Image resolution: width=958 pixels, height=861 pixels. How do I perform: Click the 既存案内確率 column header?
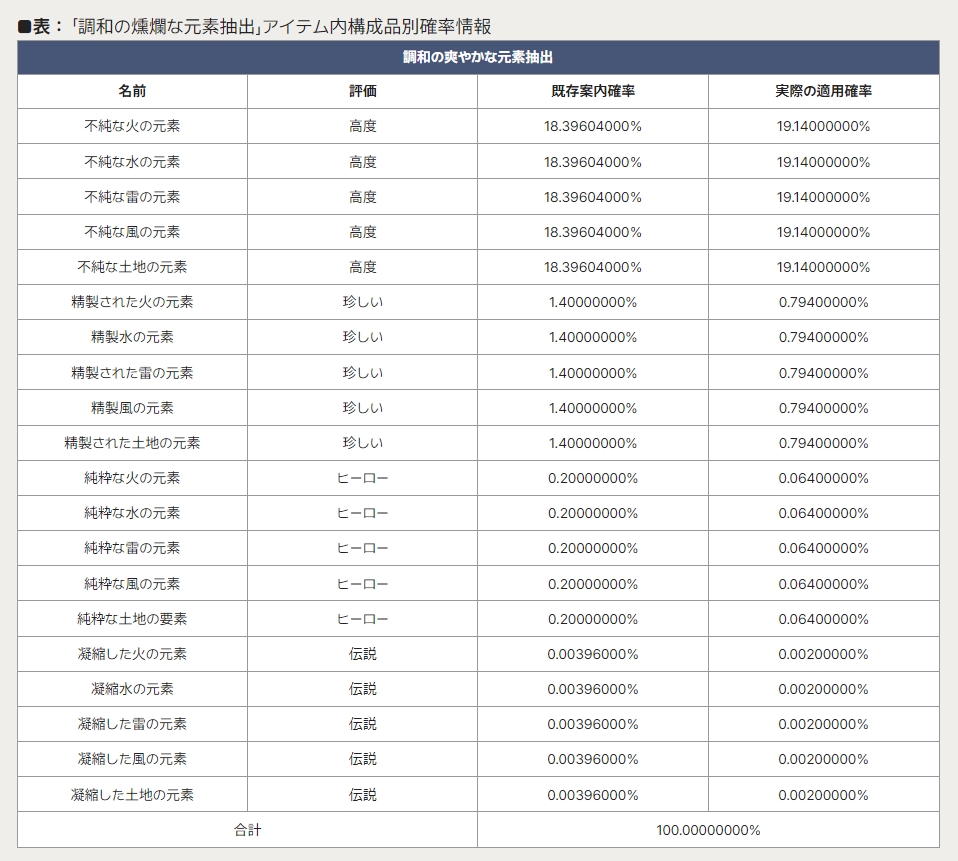(593, 92)
